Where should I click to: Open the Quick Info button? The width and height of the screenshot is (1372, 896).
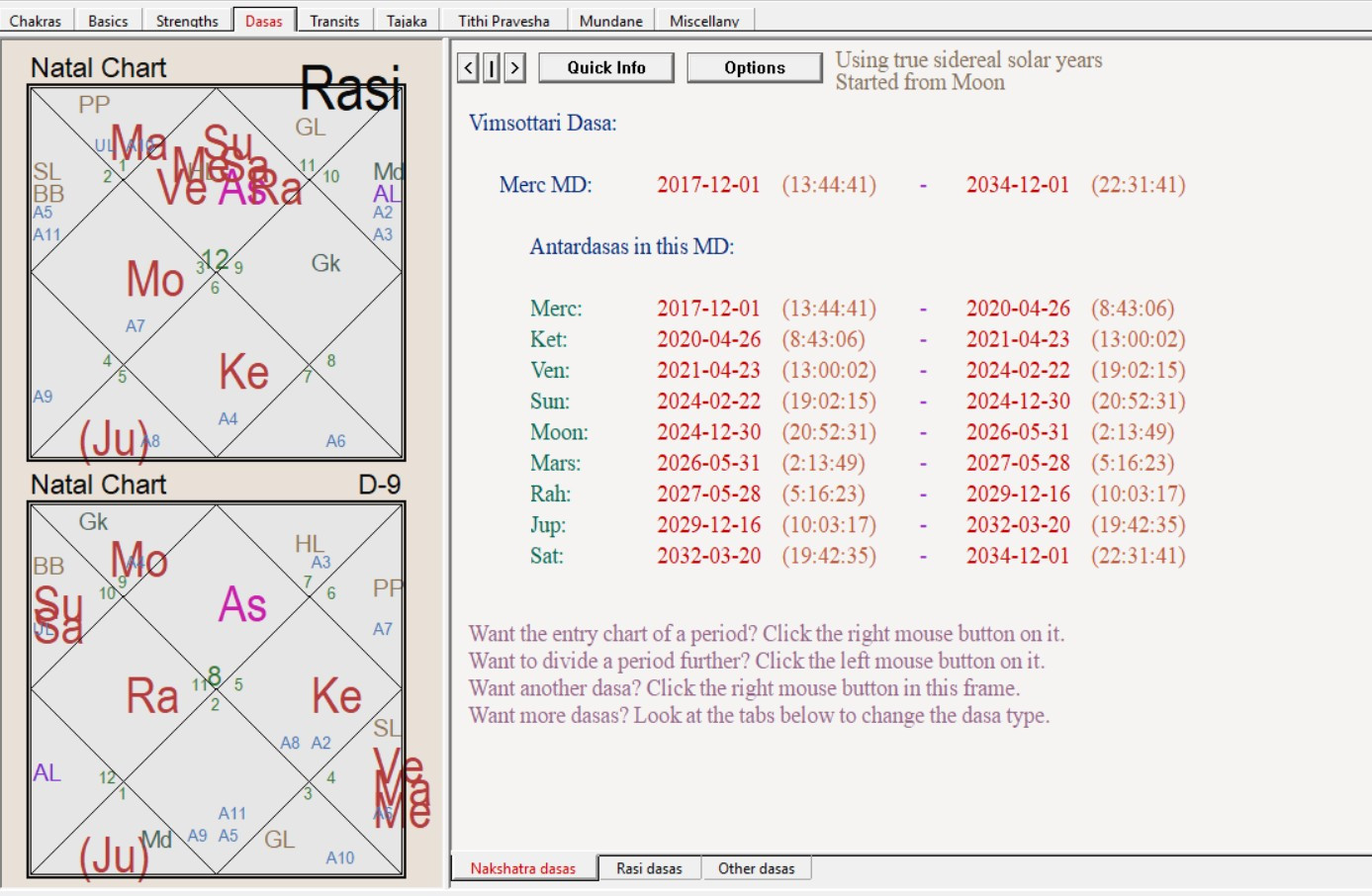point(606,67)
